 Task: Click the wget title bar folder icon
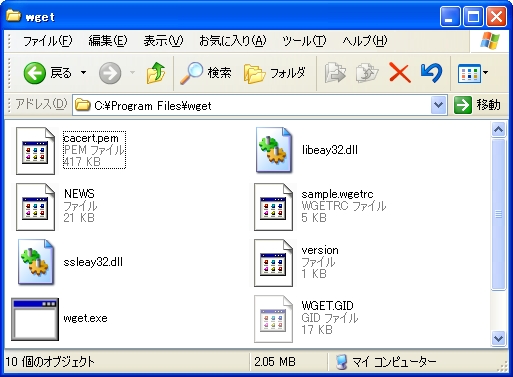pos(13,15)
